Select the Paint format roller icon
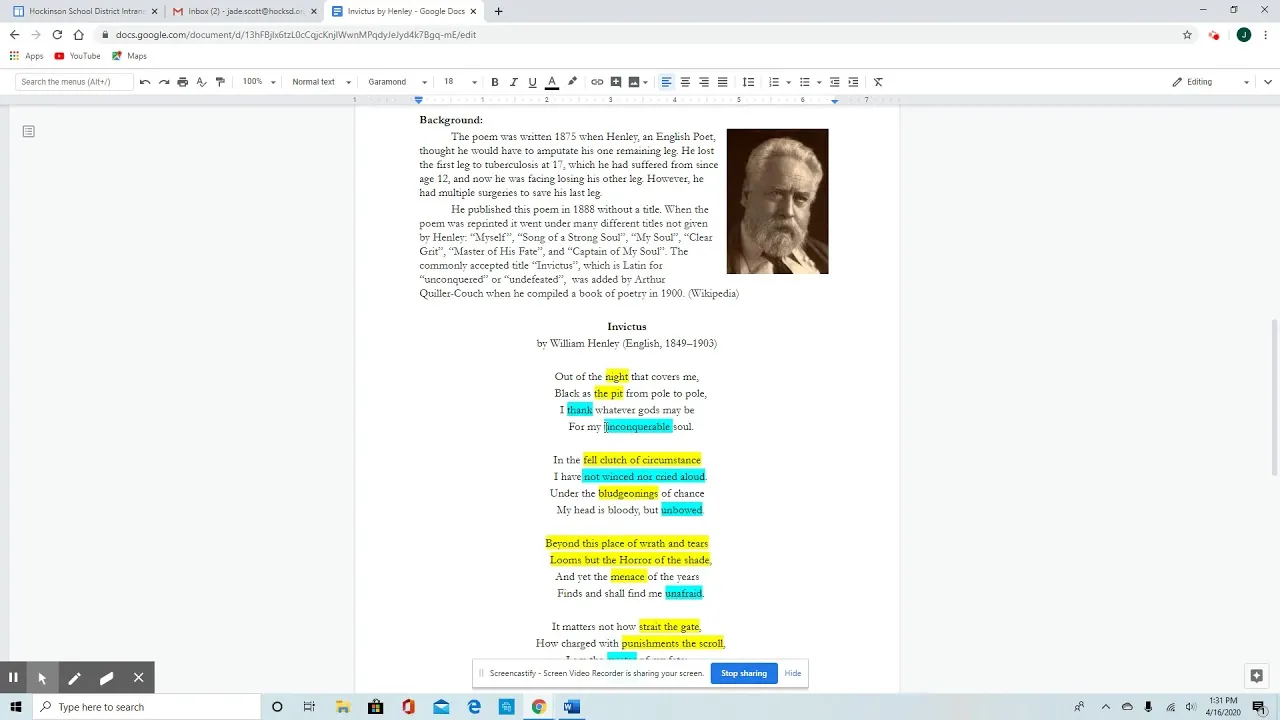 220,82
